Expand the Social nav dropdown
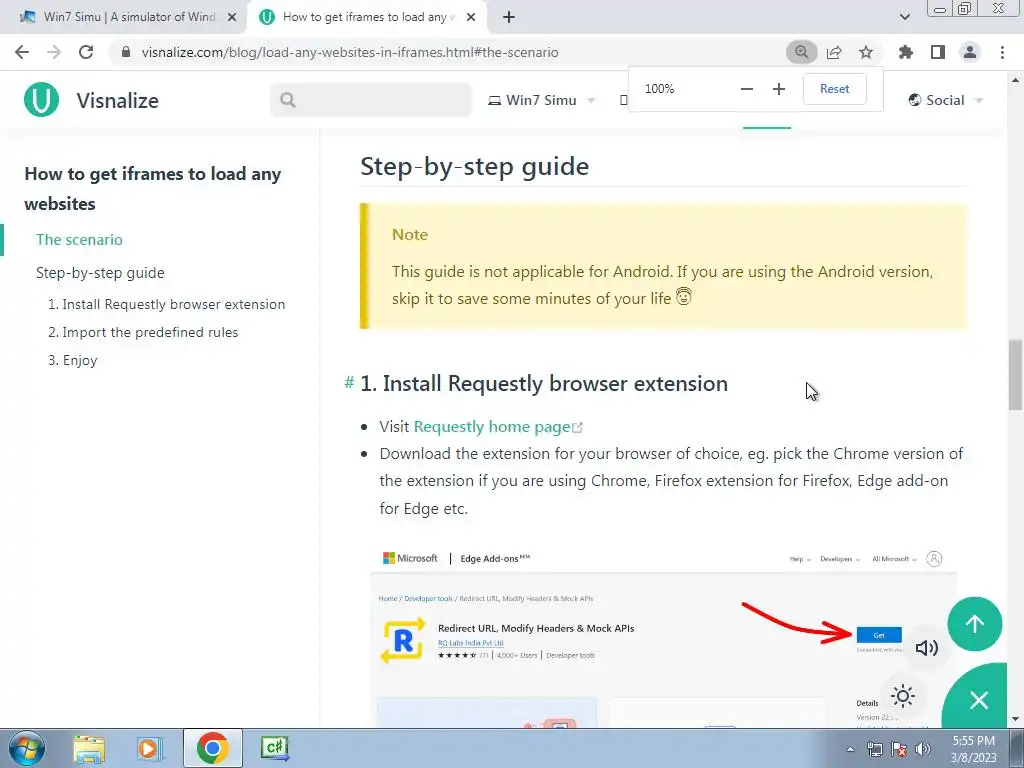This screenshot has width=1024, height=768. coord(945,100)
